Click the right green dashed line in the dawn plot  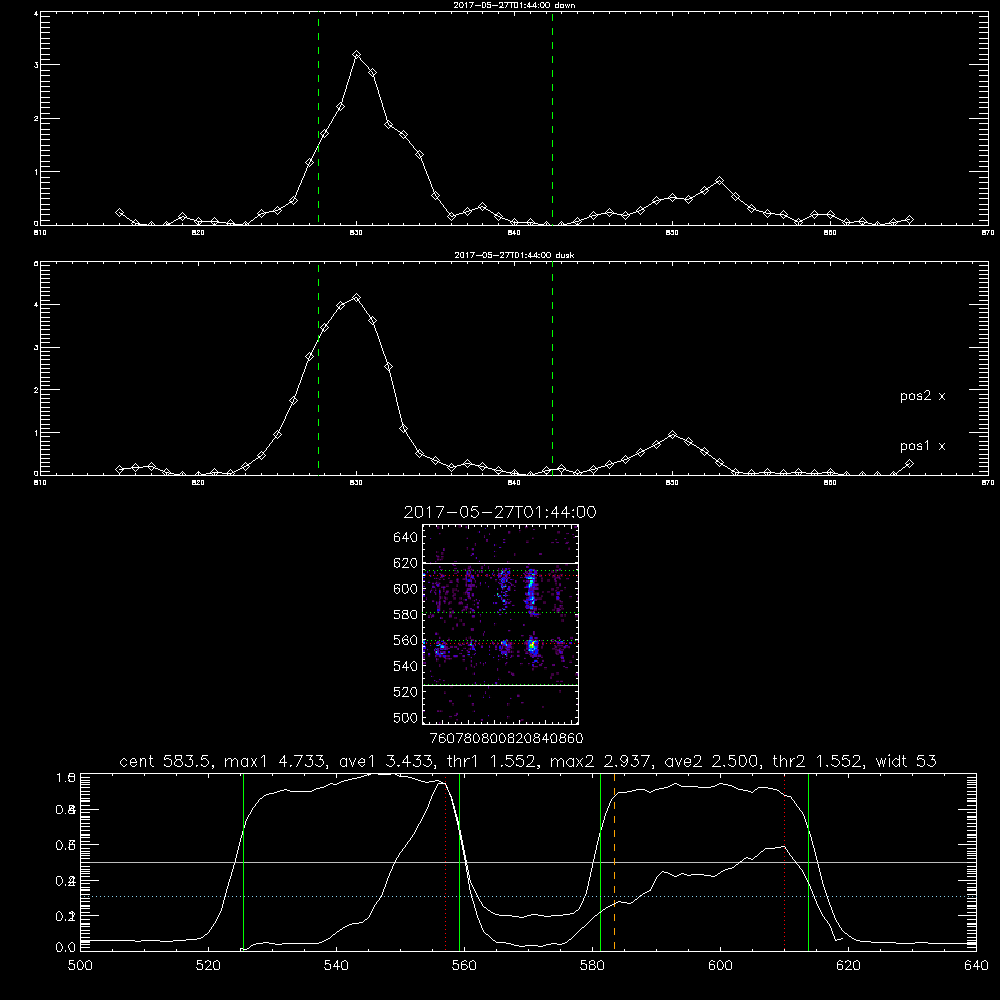pos(552,119)
